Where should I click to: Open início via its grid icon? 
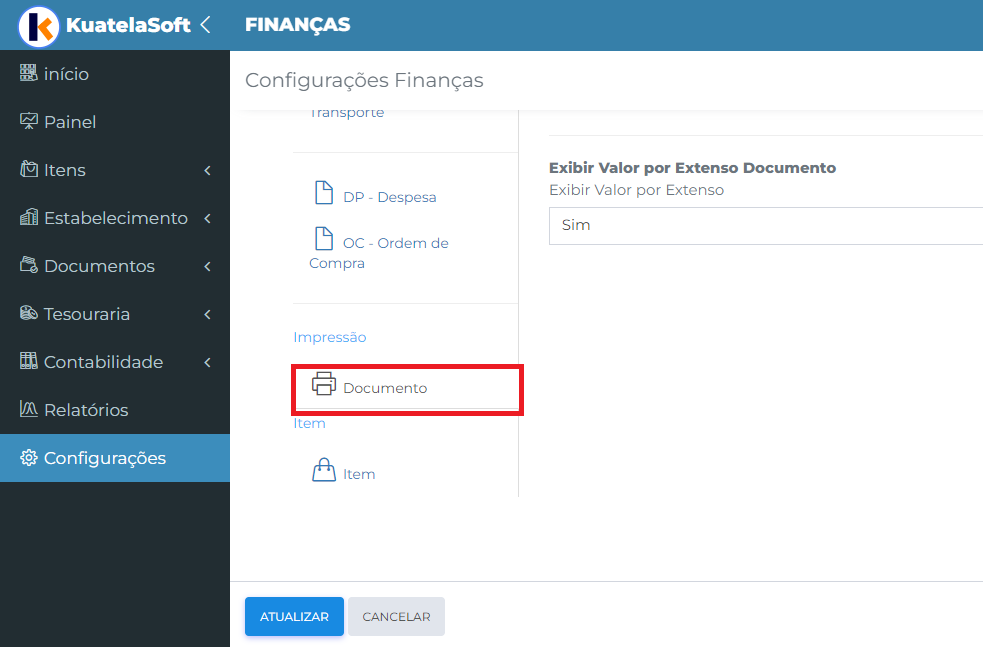coord(28,73)
